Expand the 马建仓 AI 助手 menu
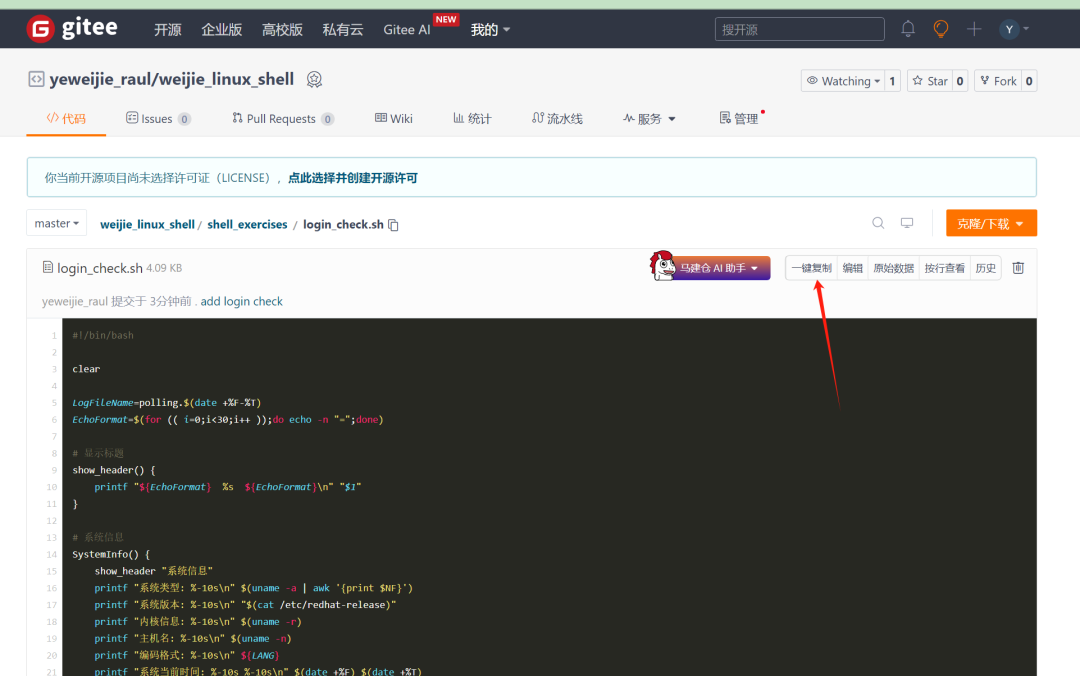Image resolution: width=1080 pixels, height=676 pixels. 719,268
